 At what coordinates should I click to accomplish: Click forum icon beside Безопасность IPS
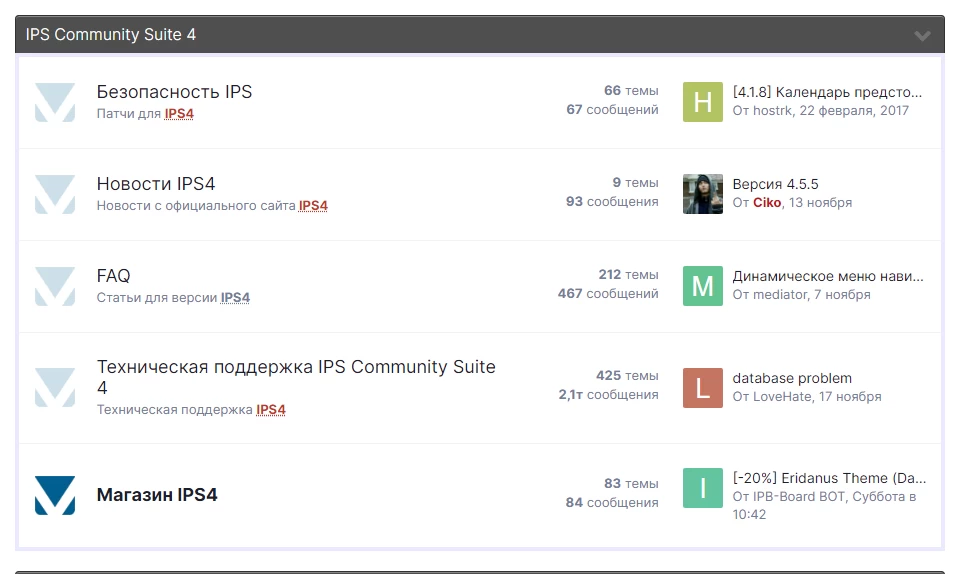tap(55, 102)
